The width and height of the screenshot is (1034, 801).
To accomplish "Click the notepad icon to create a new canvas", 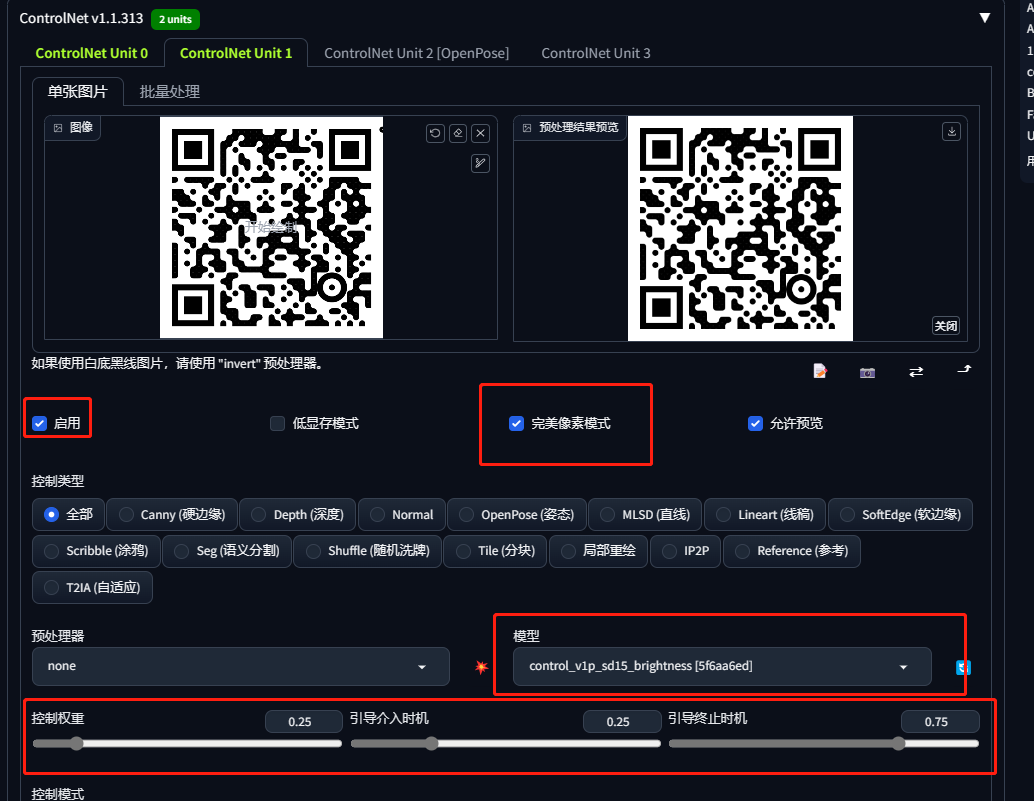I will [820, 372].
